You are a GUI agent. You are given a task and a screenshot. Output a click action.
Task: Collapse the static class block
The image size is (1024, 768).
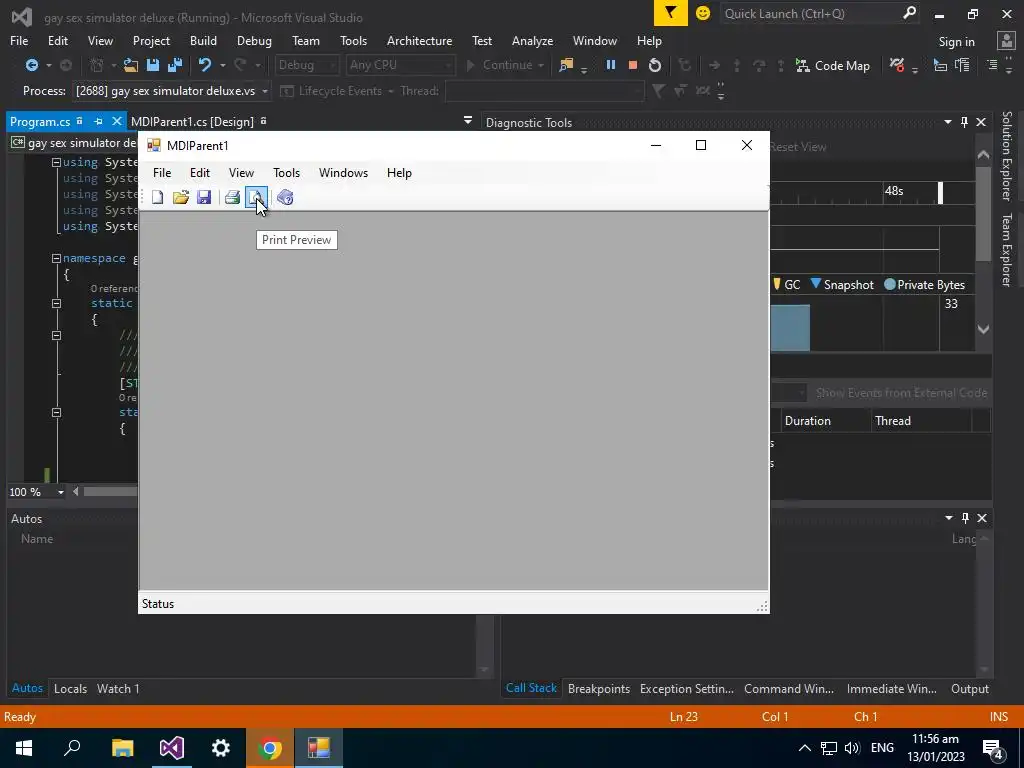tap(56, 303)
